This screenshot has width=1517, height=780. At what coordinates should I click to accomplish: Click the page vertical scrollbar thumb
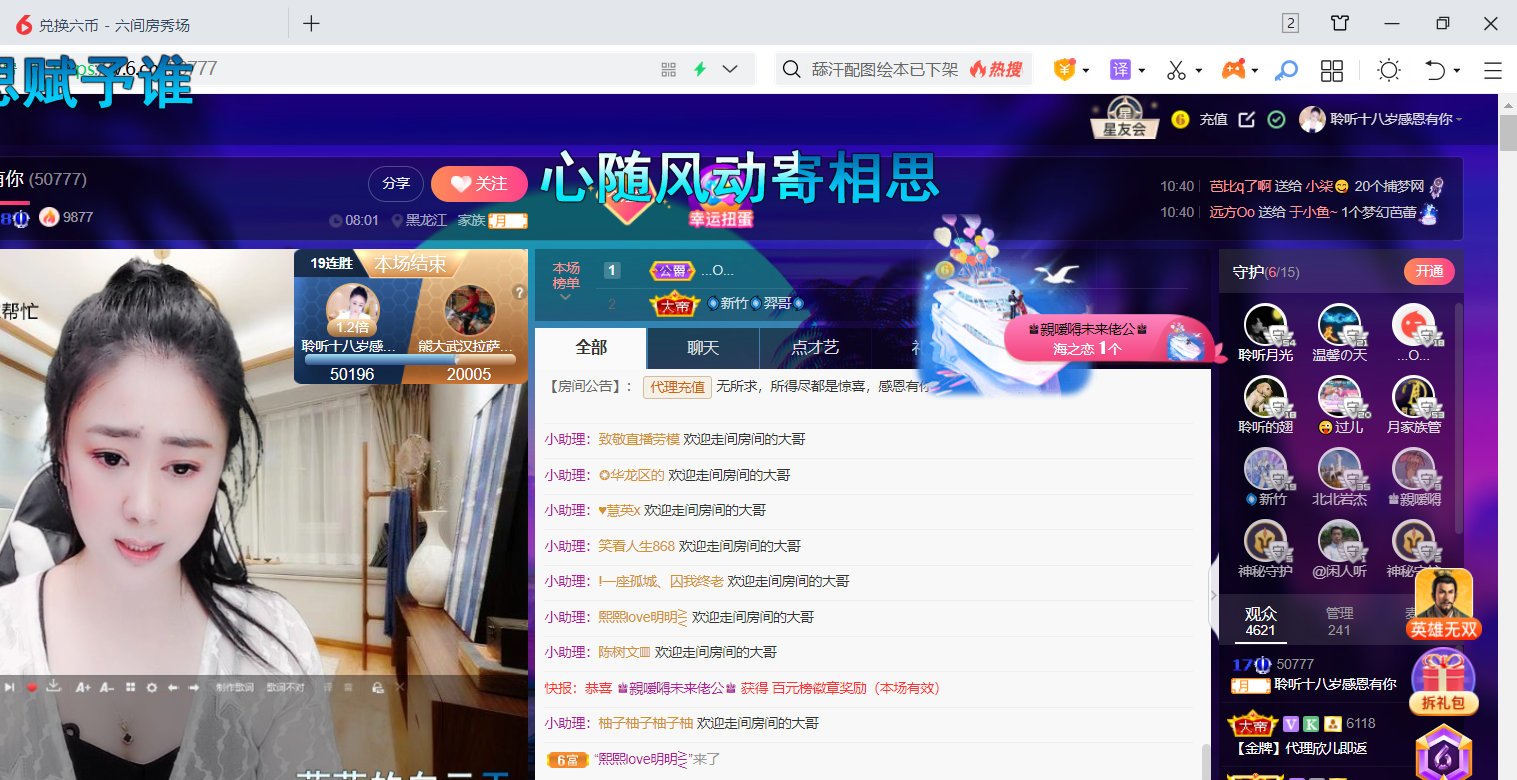point(1508,132)
